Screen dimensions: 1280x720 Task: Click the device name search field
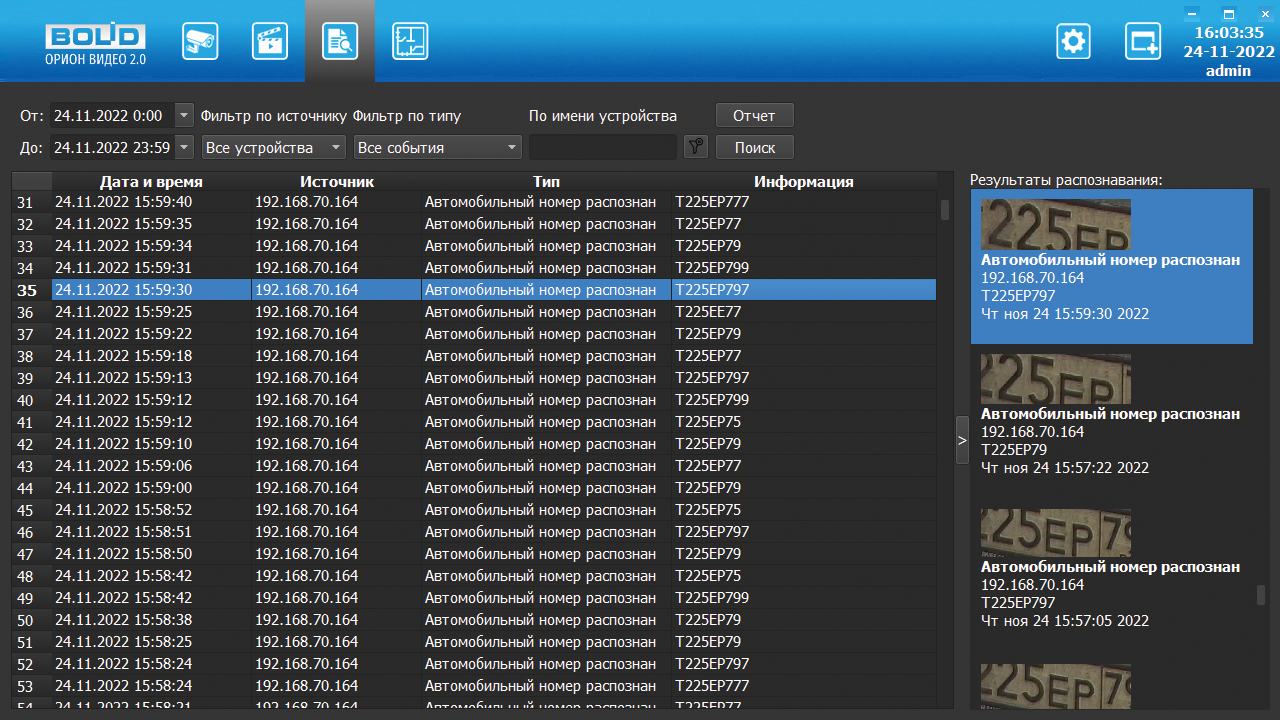click(603, 147)
